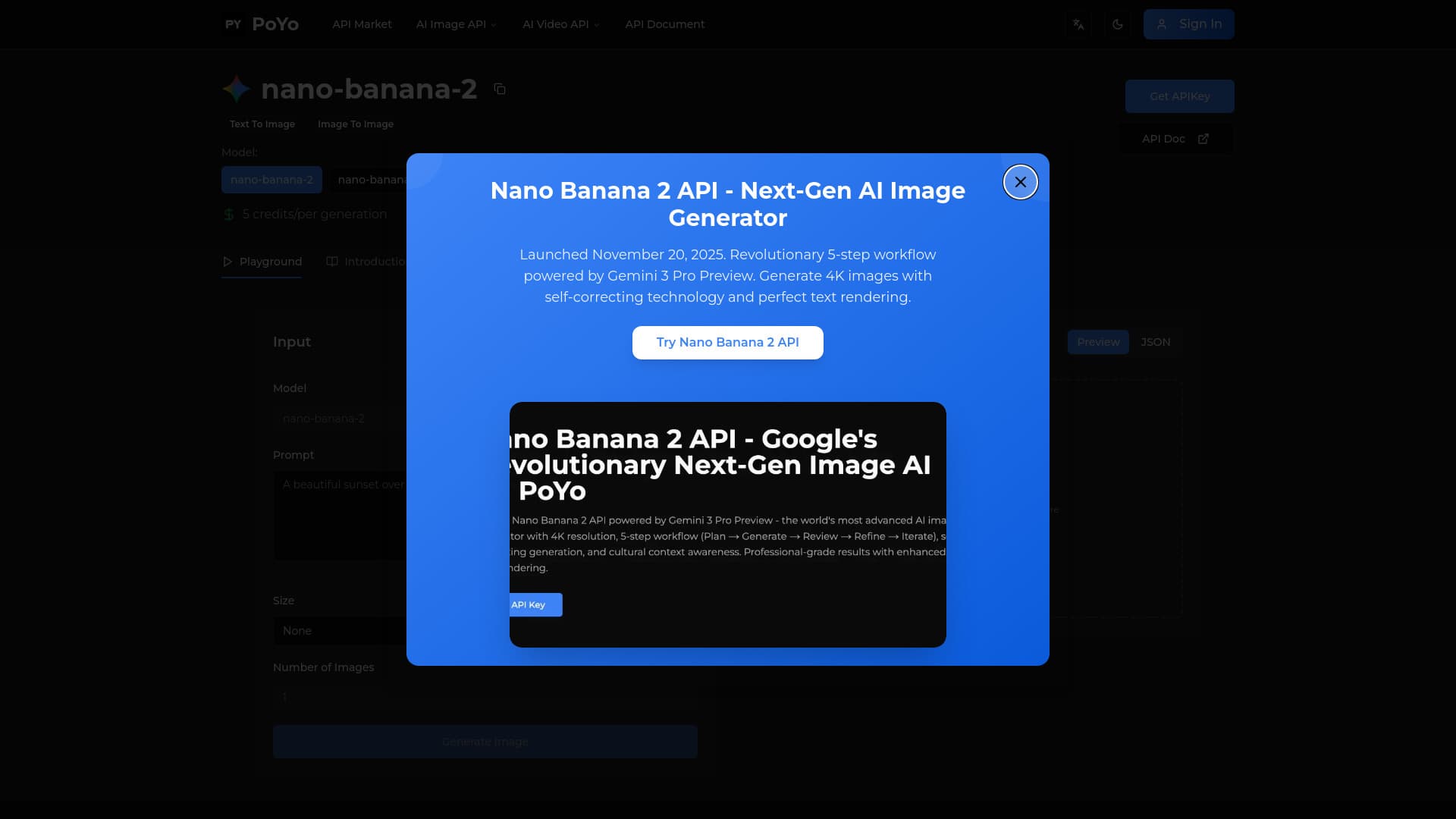Click the Try Nano Banana 2 API button

coord(727,342)
